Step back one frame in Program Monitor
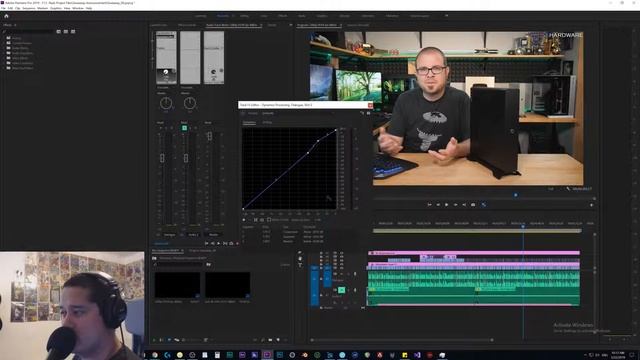The height and width of the screenshot is (360, 640). 438,204
